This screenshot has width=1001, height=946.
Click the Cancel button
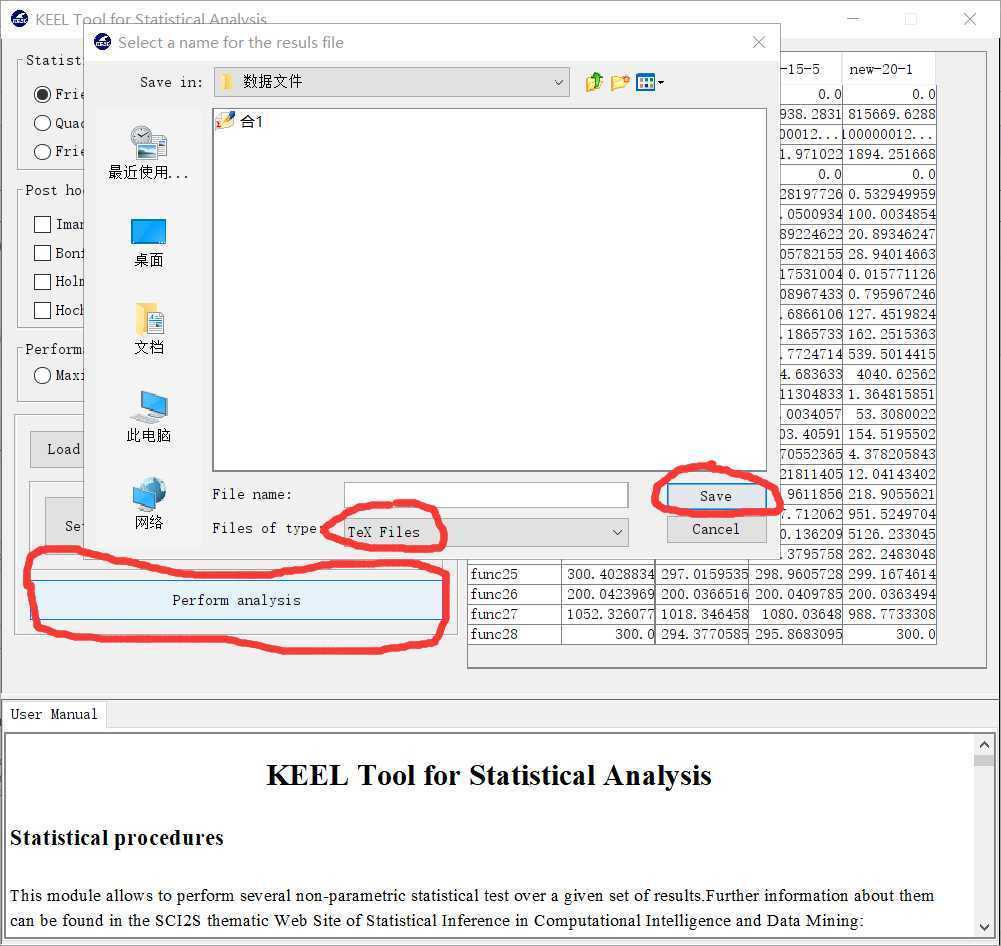(716, 529)
